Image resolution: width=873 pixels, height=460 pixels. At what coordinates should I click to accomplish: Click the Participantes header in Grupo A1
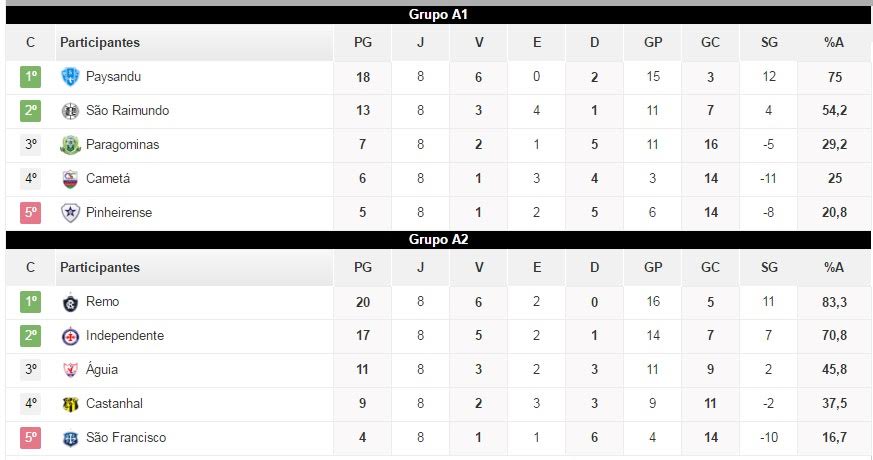[100, 43]
